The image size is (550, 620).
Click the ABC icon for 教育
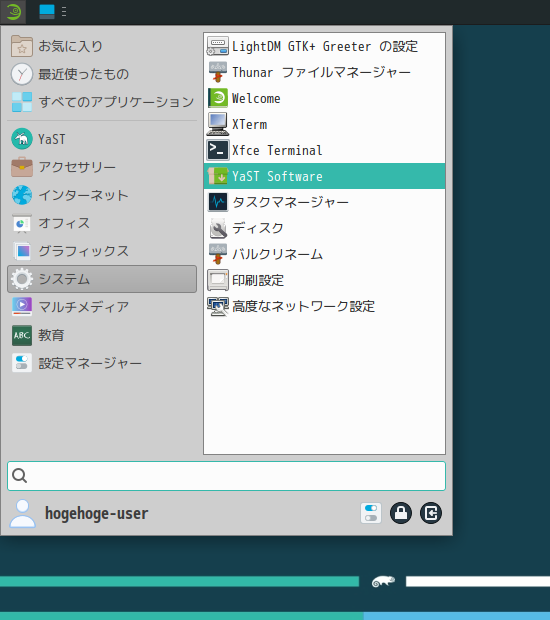pyautogui.click(x=22, y=335)
